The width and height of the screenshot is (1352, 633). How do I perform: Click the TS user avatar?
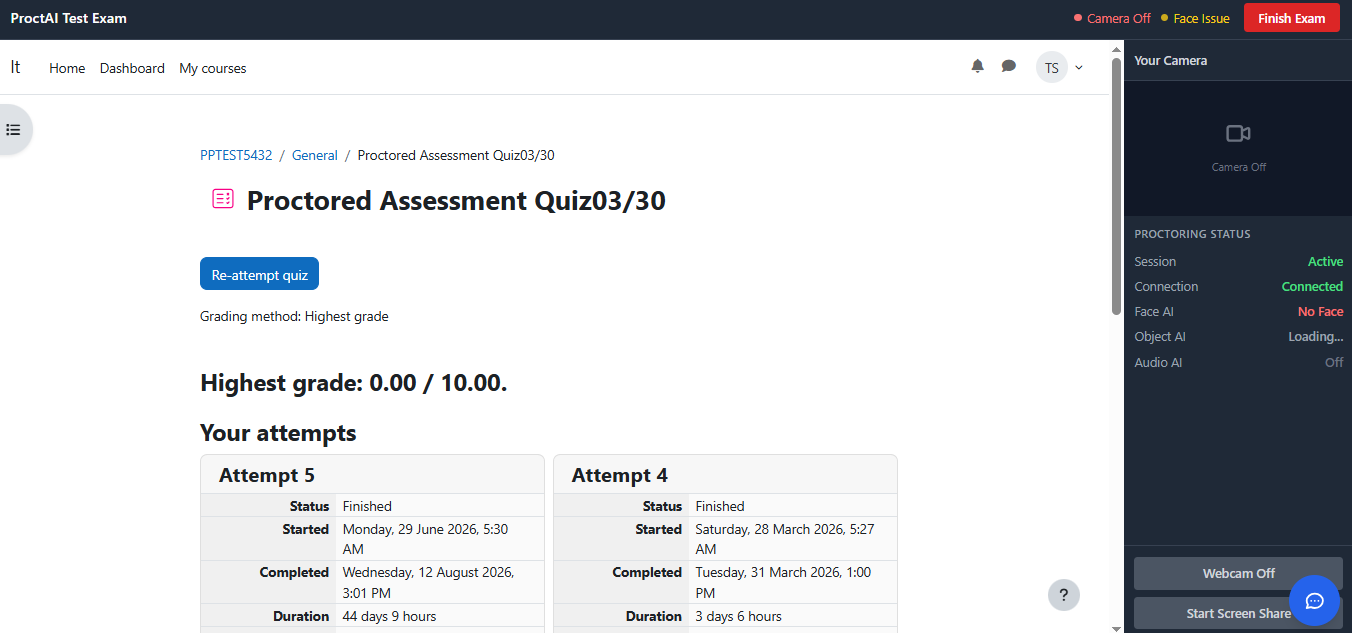pos(1051,68)
